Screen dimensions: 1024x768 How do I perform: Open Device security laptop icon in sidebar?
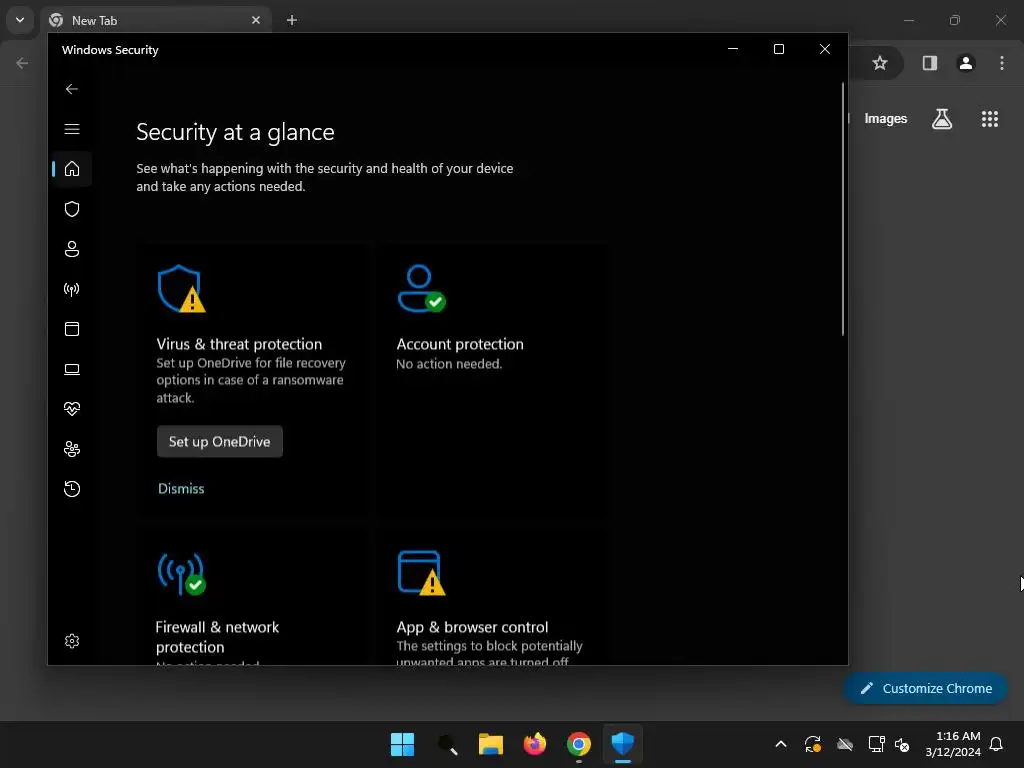click(72, 369)
